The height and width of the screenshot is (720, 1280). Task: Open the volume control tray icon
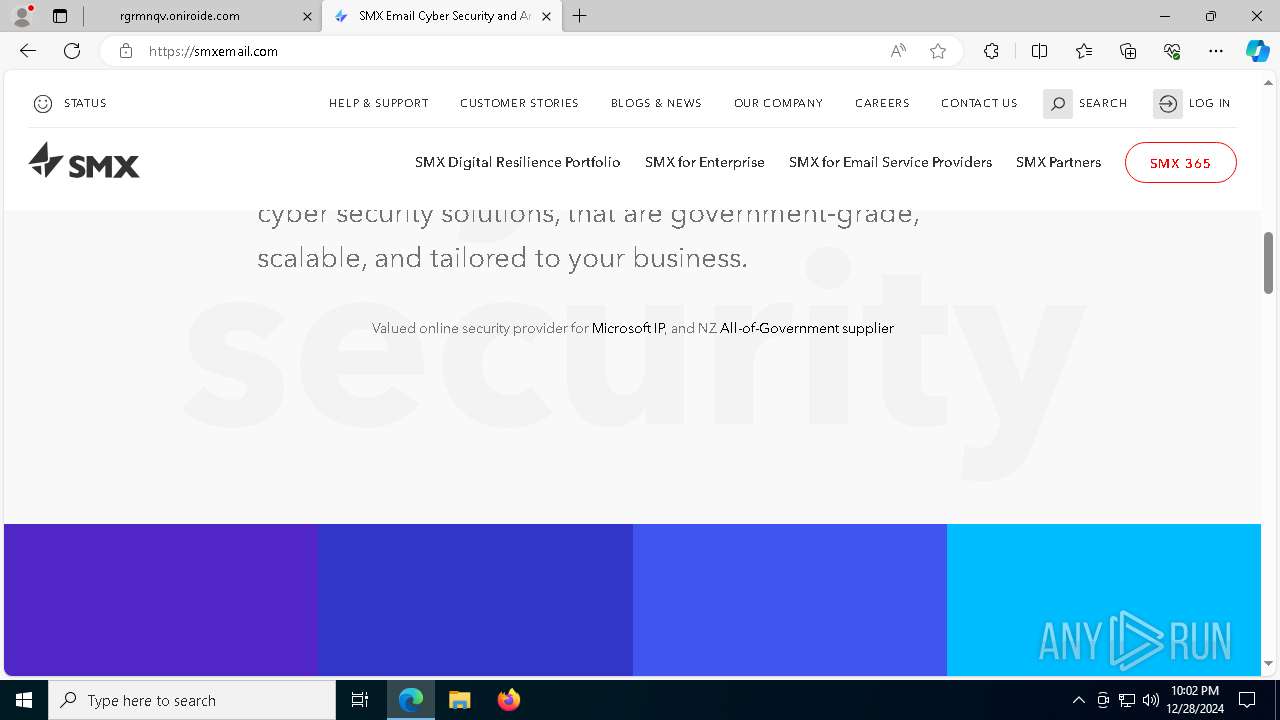tap(1150, 700)
